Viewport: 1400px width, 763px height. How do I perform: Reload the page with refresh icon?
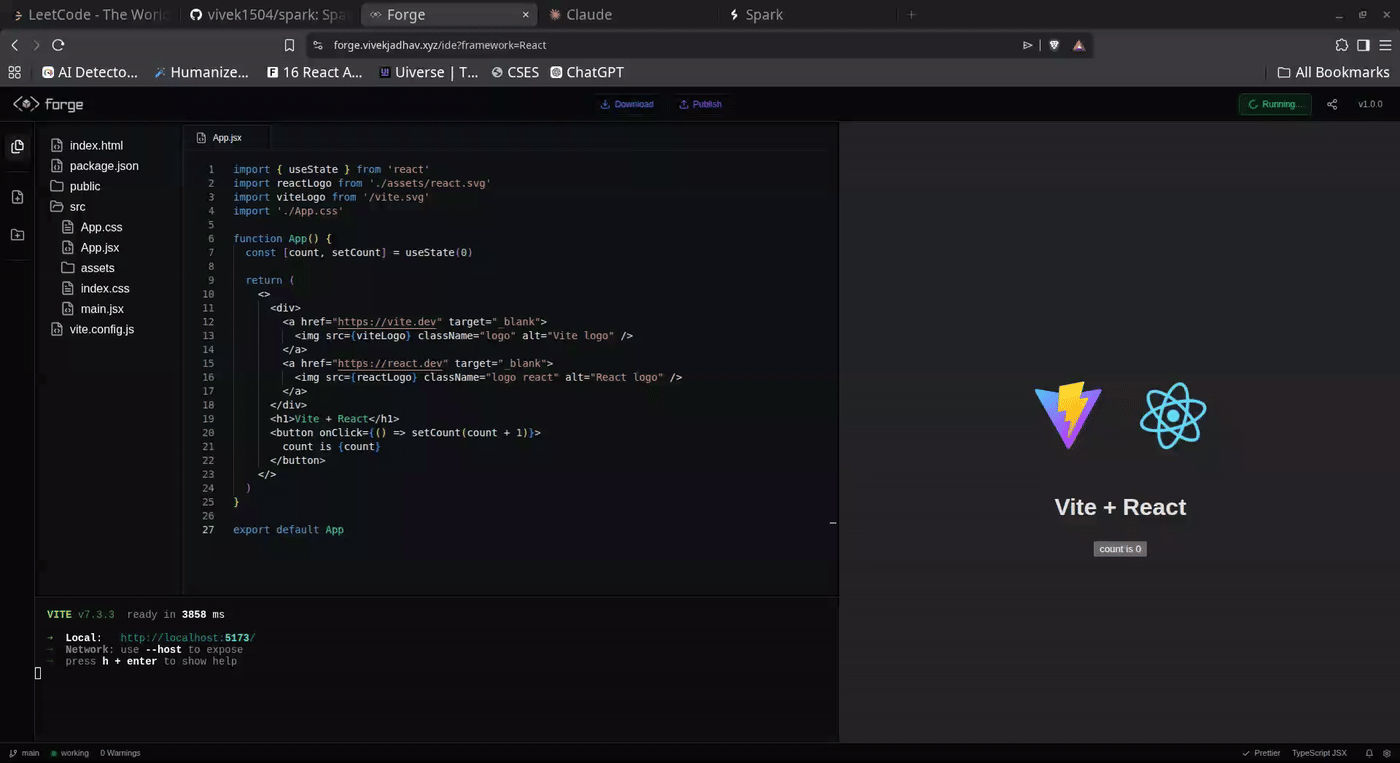[58, 45]
